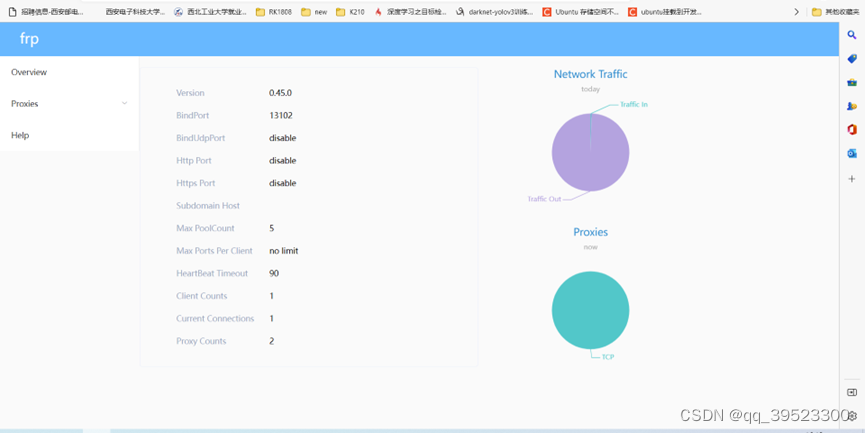Open Edge sidebar Office icon

tap(852, 130)
